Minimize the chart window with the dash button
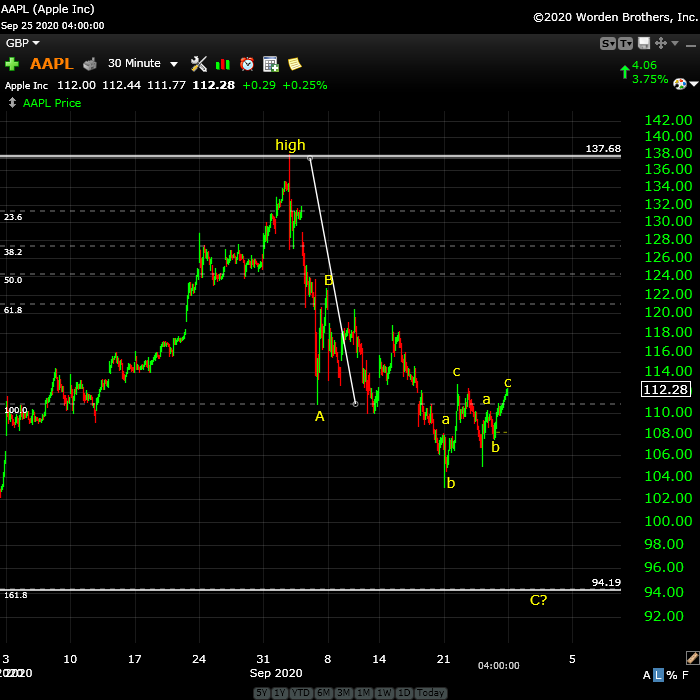The height and width of the screenshot is (700, 700). pyautogui.click(x=691, y=45)
